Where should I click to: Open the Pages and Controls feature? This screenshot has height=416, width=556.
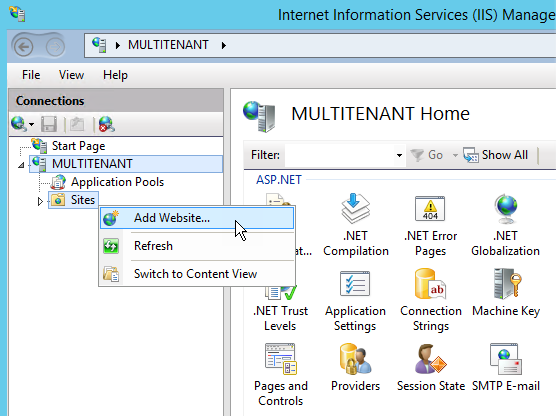(x=280, y=375)
